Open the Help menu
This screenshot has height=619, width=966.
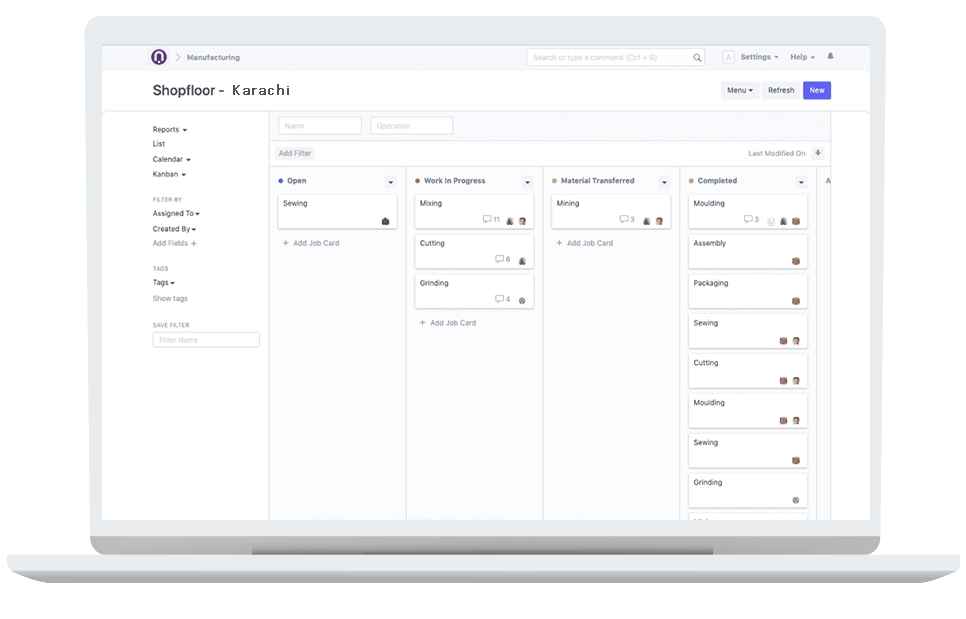click(x=802, y=57)
